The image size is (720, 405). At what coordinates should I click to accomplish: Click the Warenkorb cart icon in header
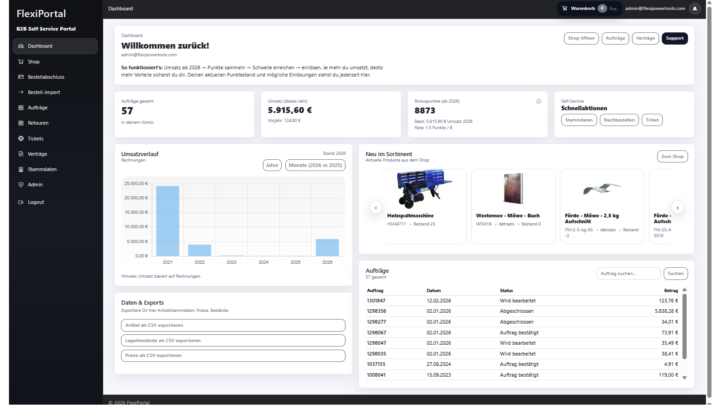click(566, 7)
